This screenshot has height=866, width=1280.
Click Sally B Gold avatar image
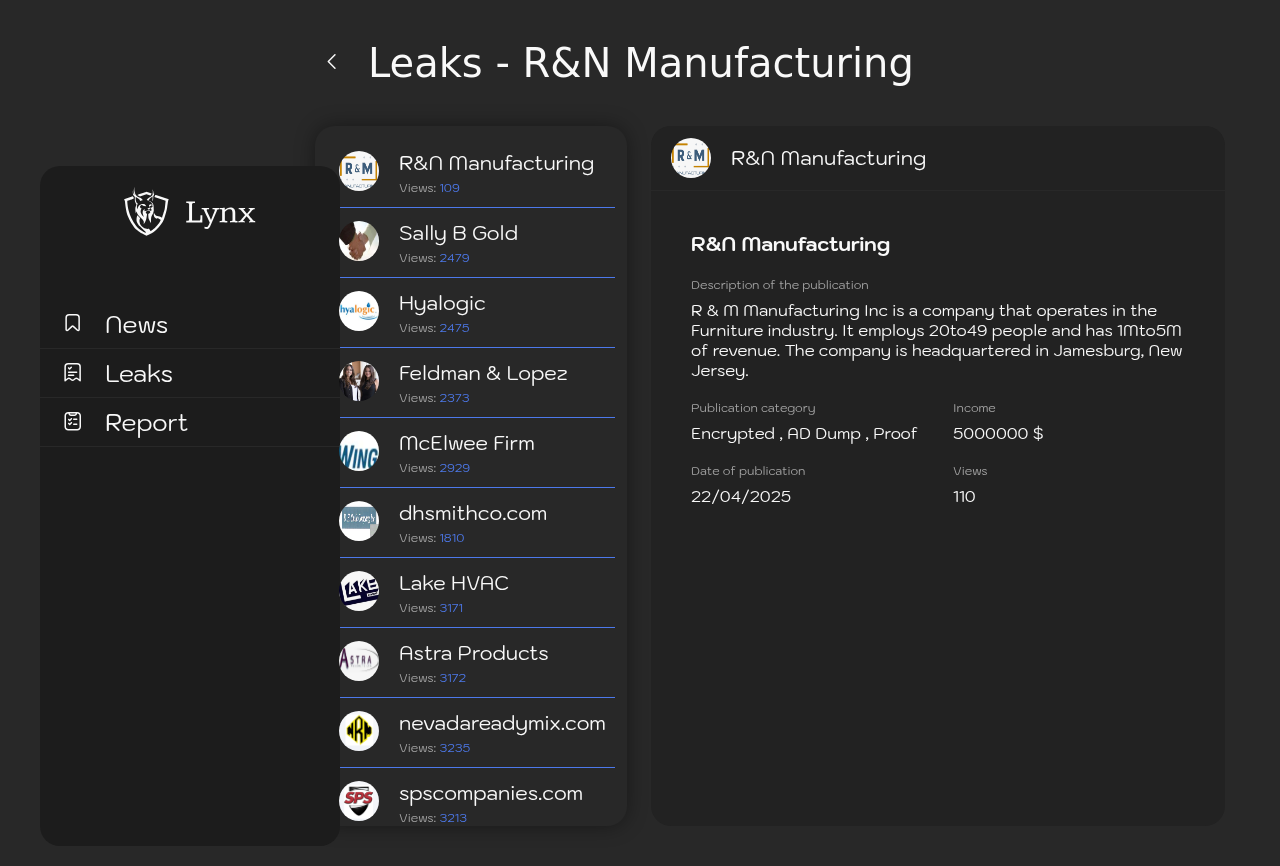coord(359,241)
